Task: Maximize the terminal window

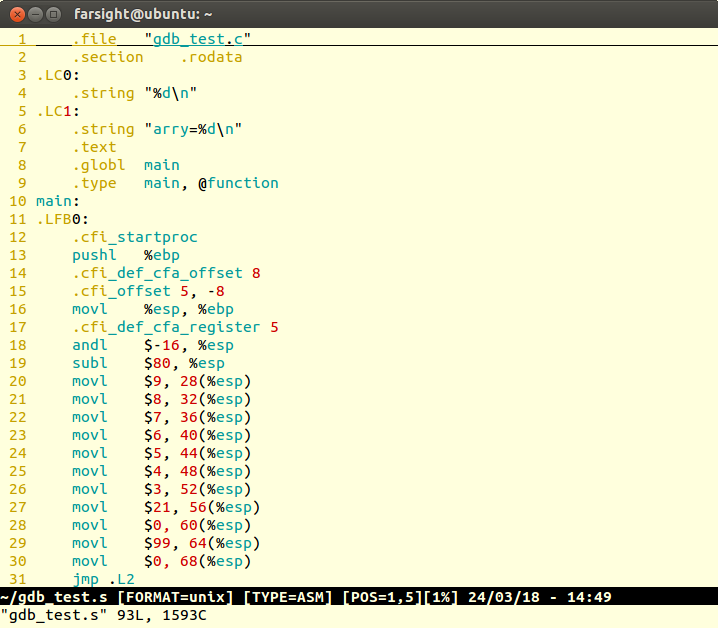Action: [x=54, y=15]
